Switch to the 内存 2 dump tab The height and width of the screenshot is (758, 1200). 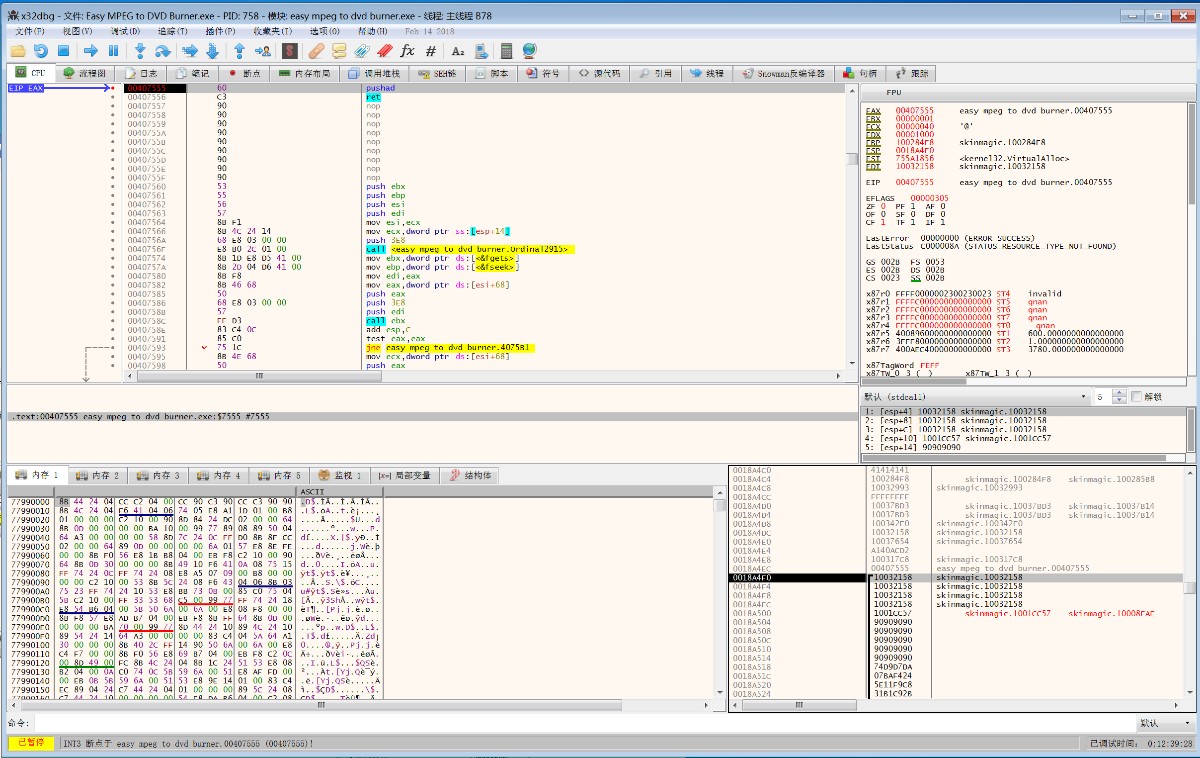click(x=97, y=475)
